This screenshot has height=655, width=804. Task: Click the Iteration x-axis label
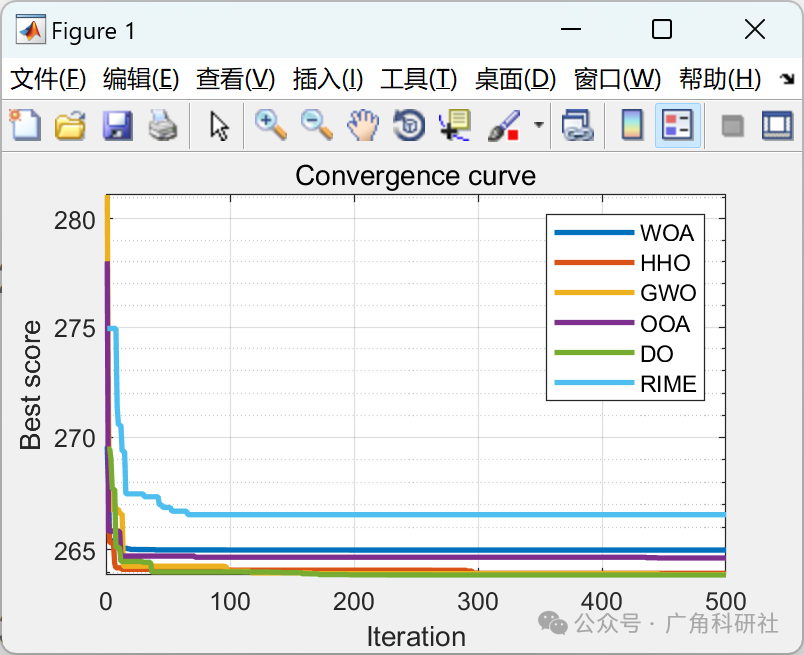click(x=416, y=637)
